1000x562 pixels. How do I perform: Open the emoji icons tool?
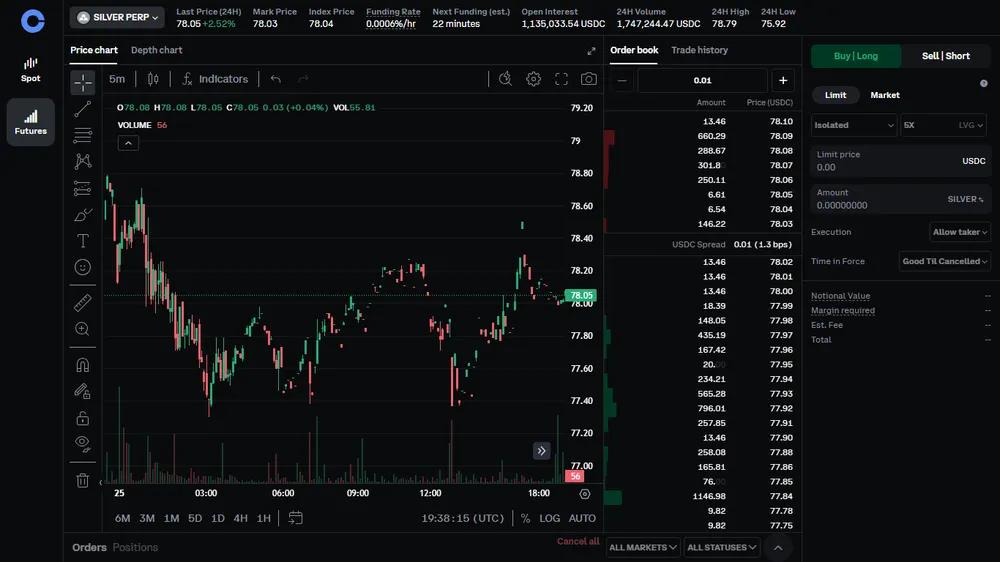click(83, 267)
